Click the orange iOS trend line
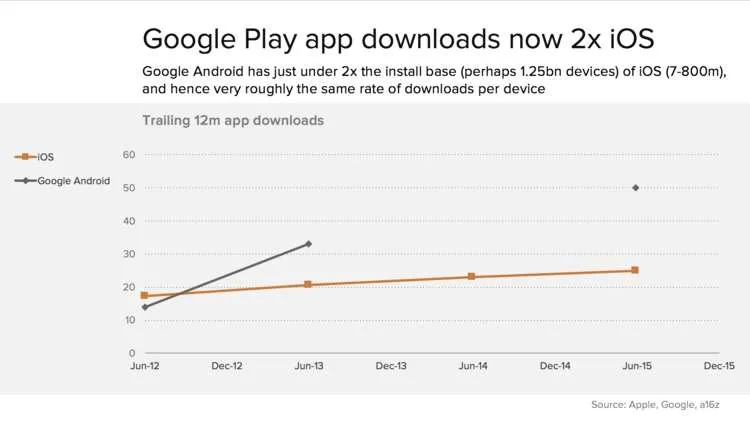This screenshot has height=423, width=750. pos(390,281)
